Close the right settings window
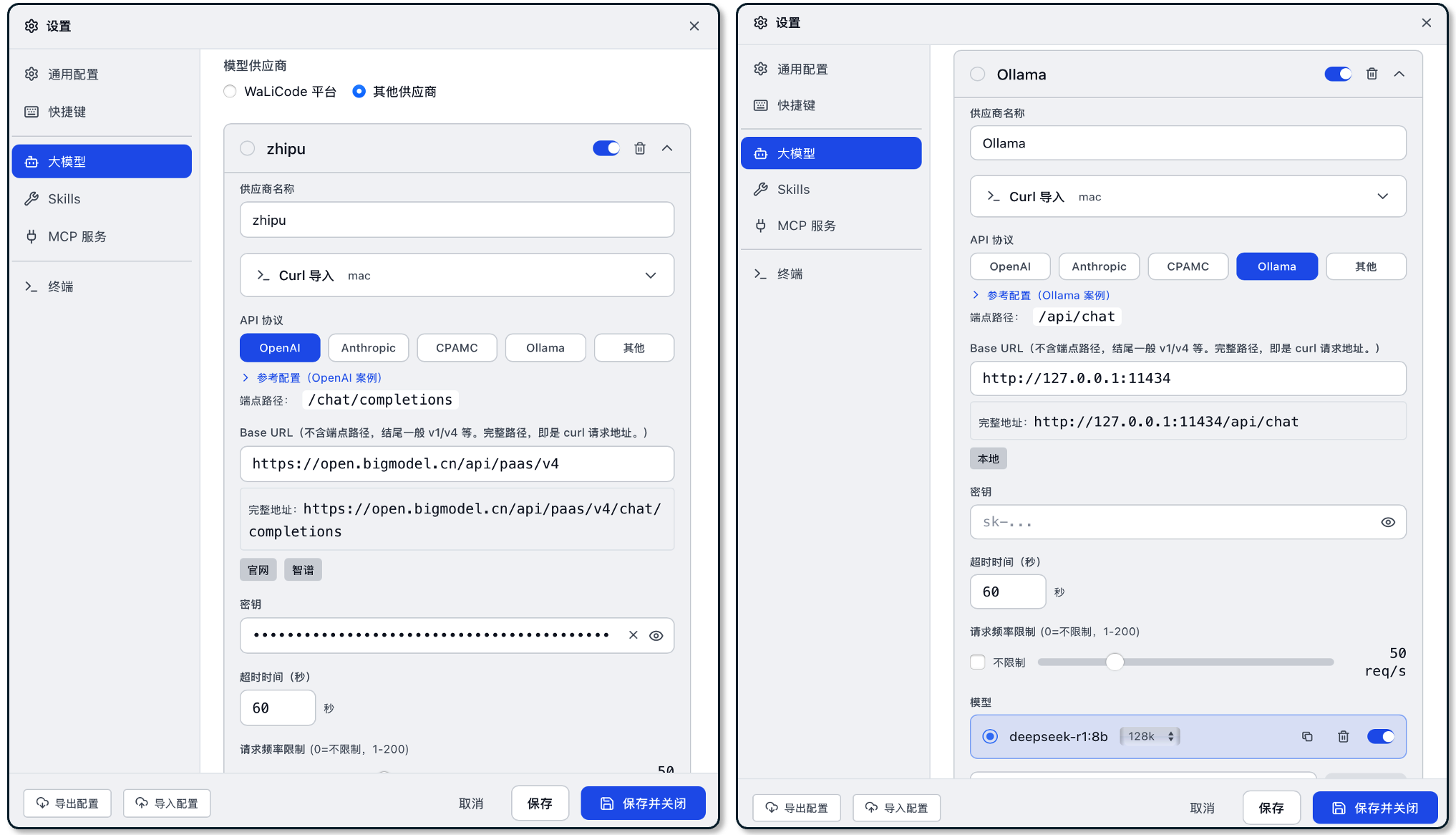Screen dimensions: 1456x835 point(1426,22)
